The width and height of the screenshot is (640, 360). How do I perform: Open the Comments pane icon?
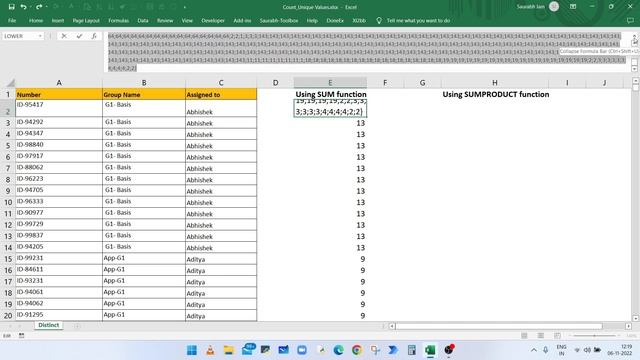[x=630, y=20]
